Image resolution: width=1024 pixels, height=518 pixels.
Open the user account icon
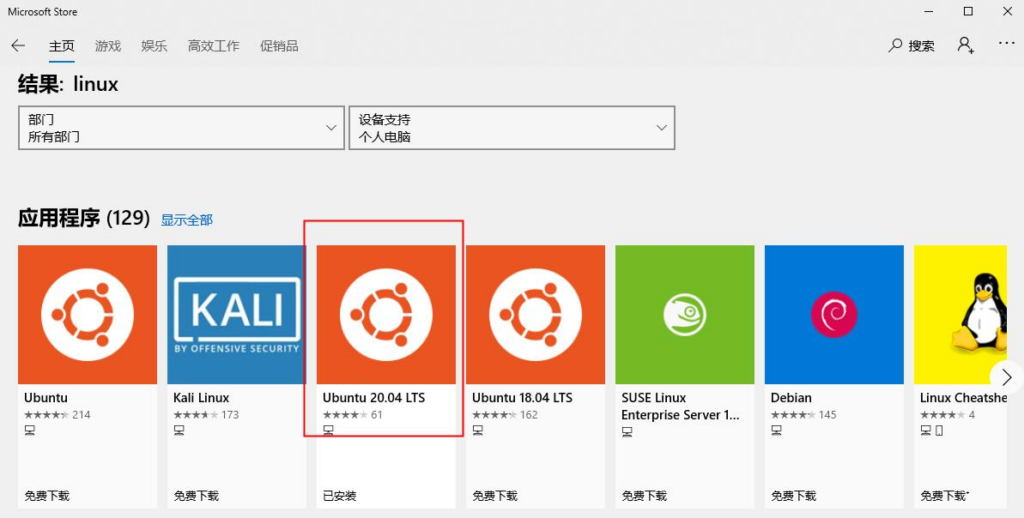point(965,45)
